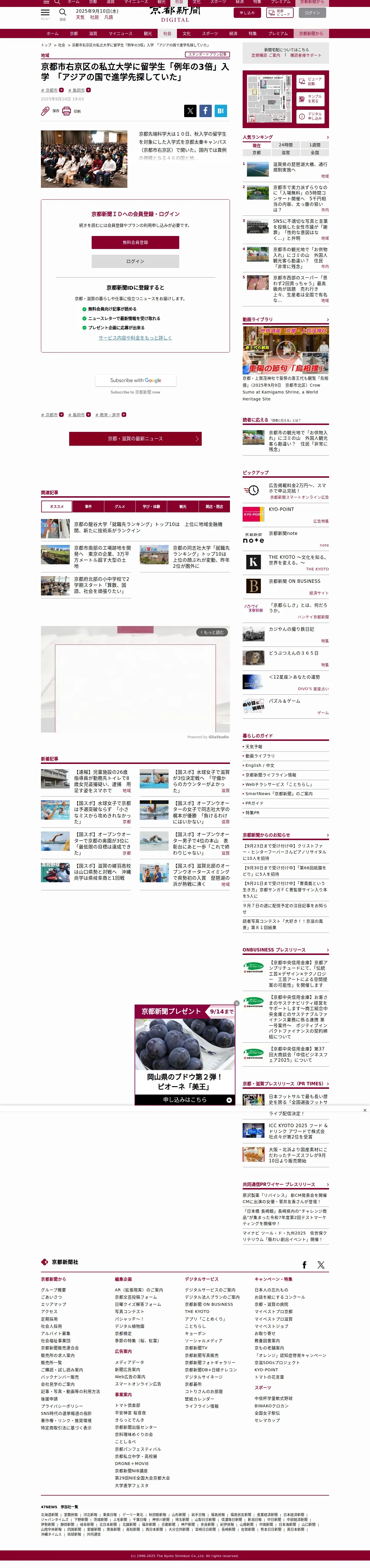Click the paperclip save icon
This screenshot has height=1568, width=370.
45,111
